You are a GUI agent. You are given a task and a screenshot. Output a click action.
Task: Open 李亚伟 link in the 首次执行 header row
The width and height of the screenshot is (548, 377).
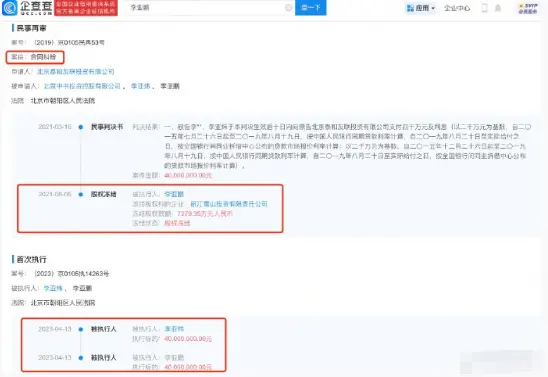click(x=53, y=288)
